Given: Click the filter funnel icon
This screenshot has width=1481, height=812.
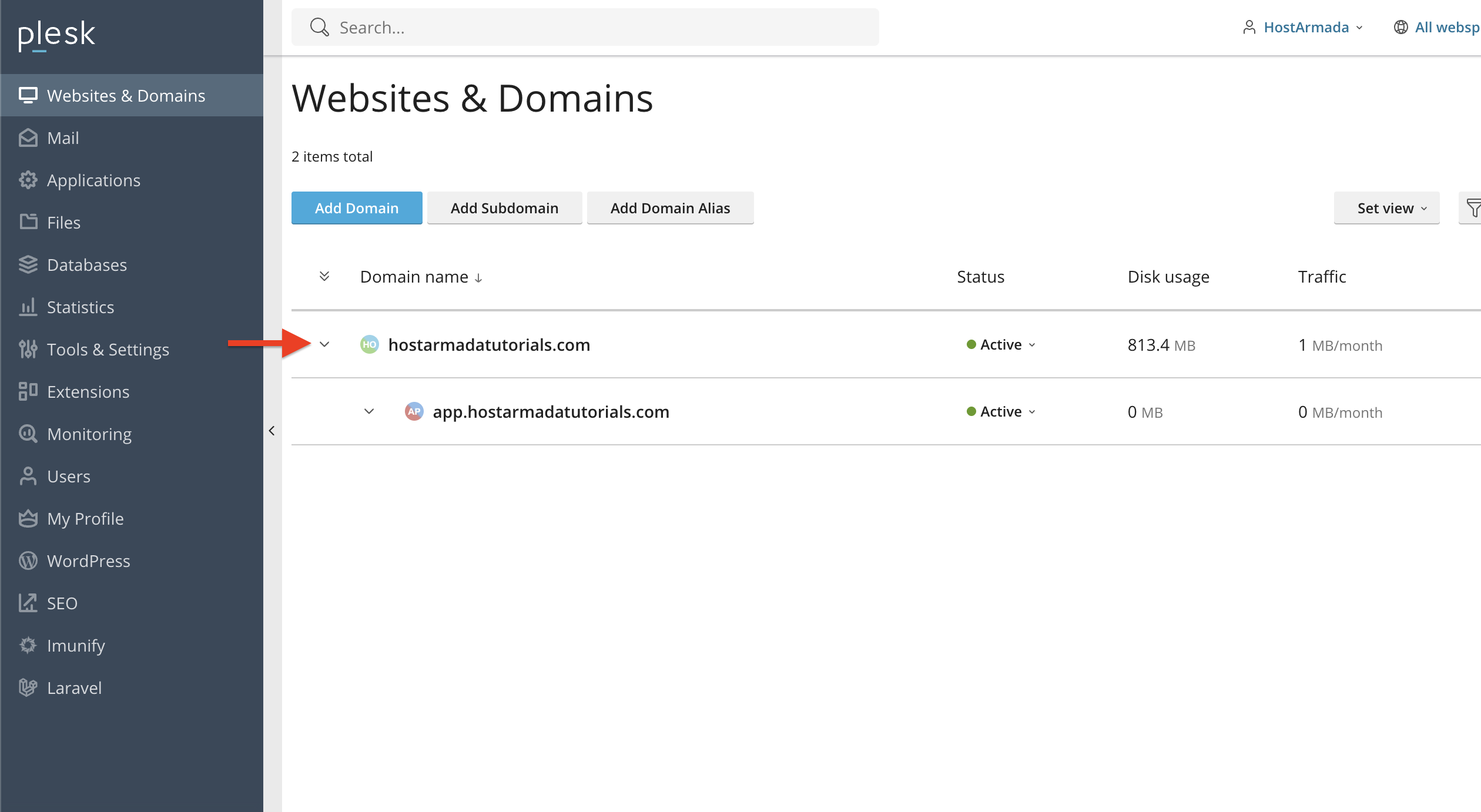Looking at the screenshot, I should [x=1473, y=208].
